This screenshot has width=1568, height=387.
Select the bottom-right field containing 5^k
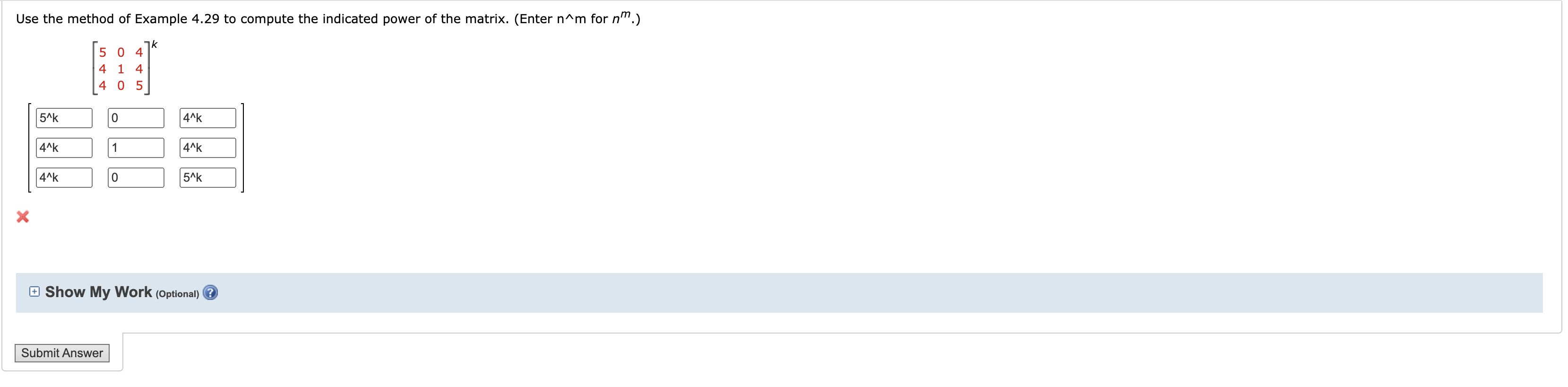coord(207,177)
